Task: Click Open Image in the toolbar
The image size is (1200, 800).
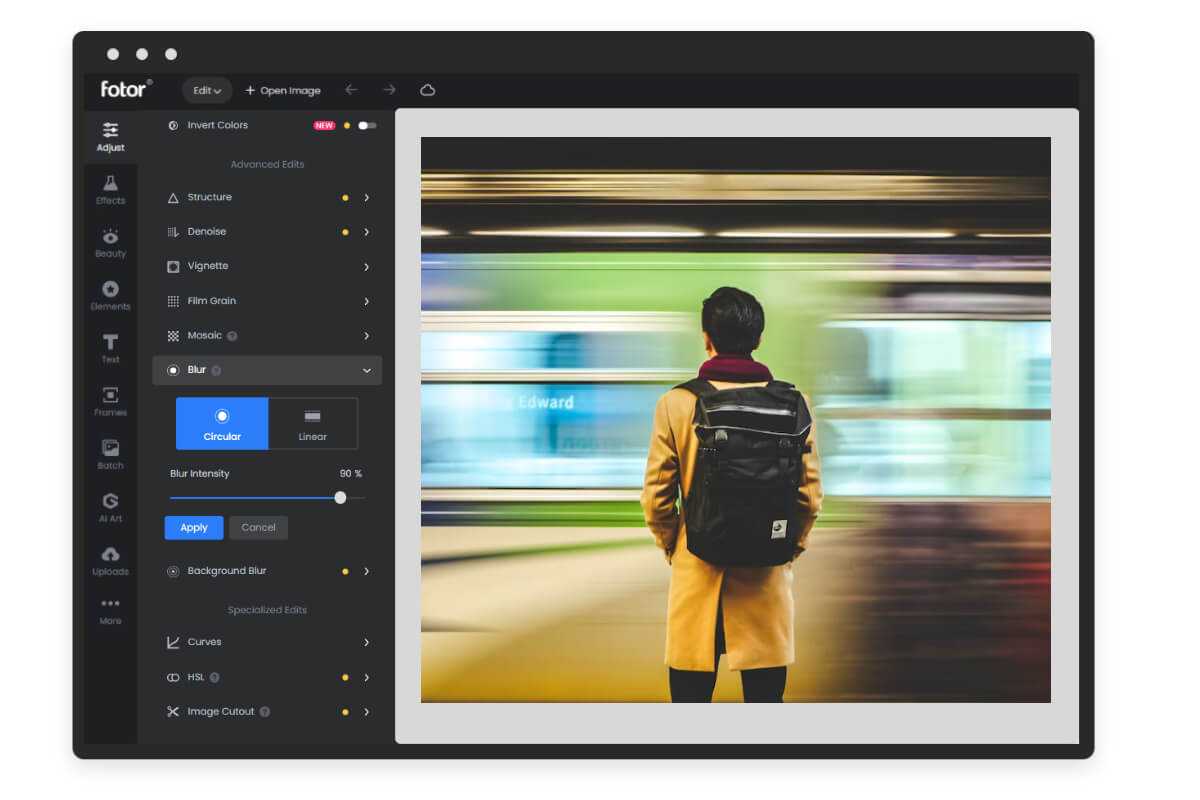Action: 283,89
